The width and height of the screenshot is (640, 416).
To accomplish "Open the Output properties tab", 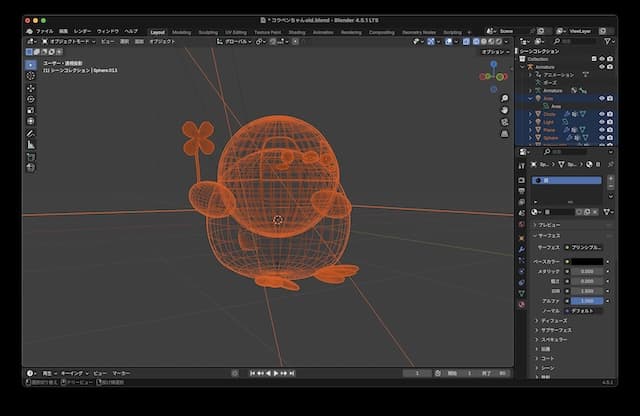I will pyautogui.click(x=522, y=191).
